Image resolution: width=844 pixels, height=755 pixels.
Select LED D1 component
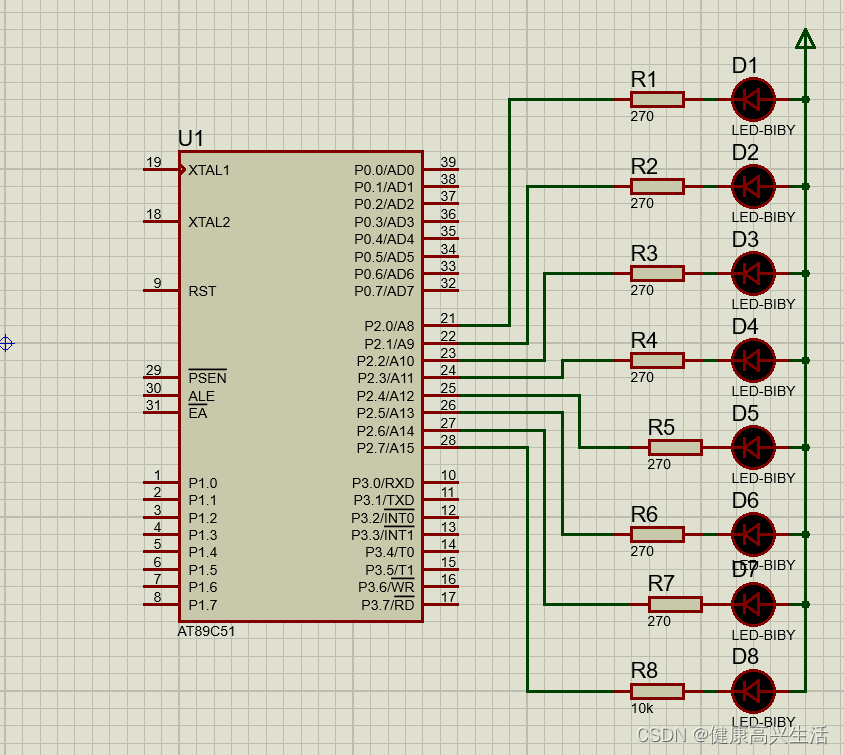pos(753,100)
